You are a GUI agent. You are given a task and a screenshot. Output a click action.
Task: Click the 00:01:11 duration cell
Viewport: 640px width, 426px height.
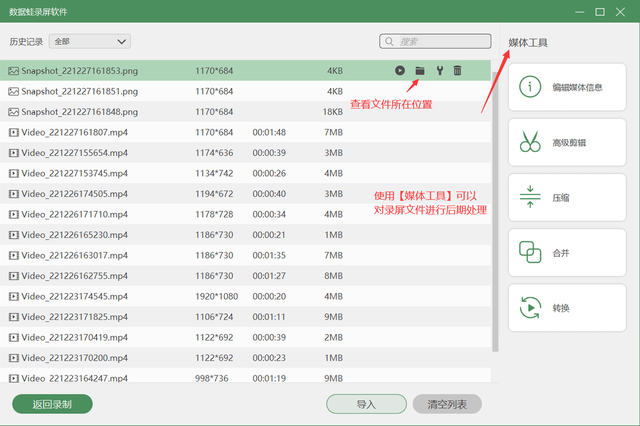point(269,317)
